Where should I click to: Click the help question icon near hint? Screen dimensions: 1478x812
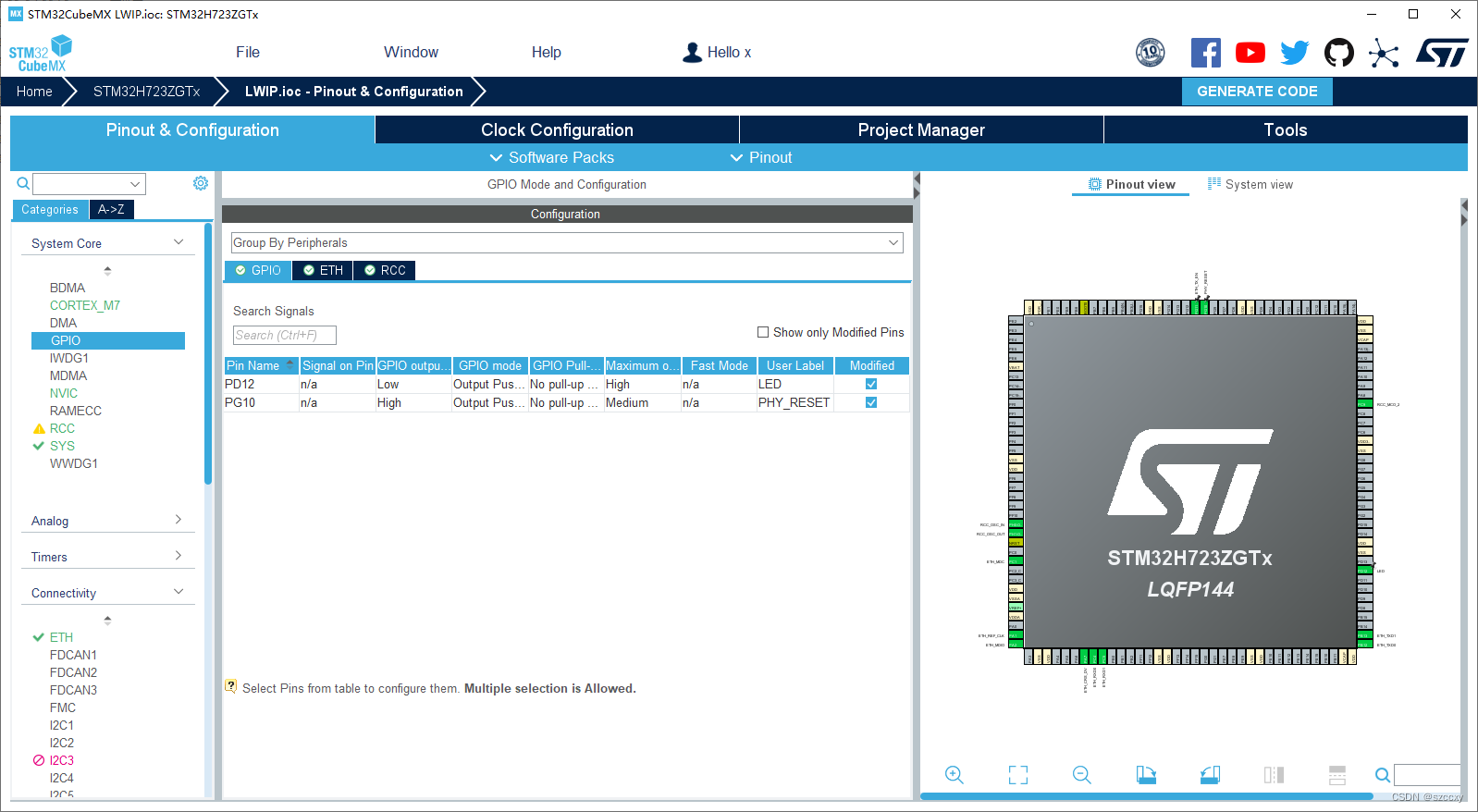click(x=230, y=686)
